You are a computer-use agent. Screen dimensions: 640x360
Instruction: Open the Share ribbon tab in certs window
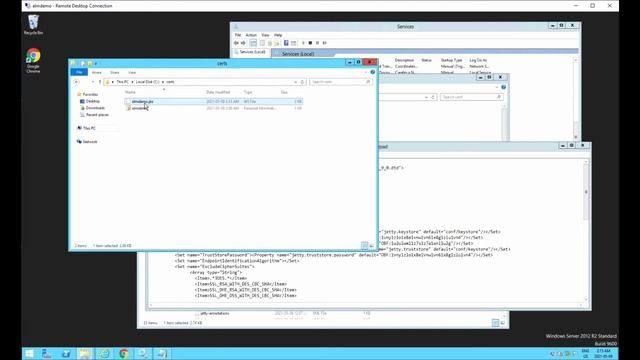coord(115,72)
